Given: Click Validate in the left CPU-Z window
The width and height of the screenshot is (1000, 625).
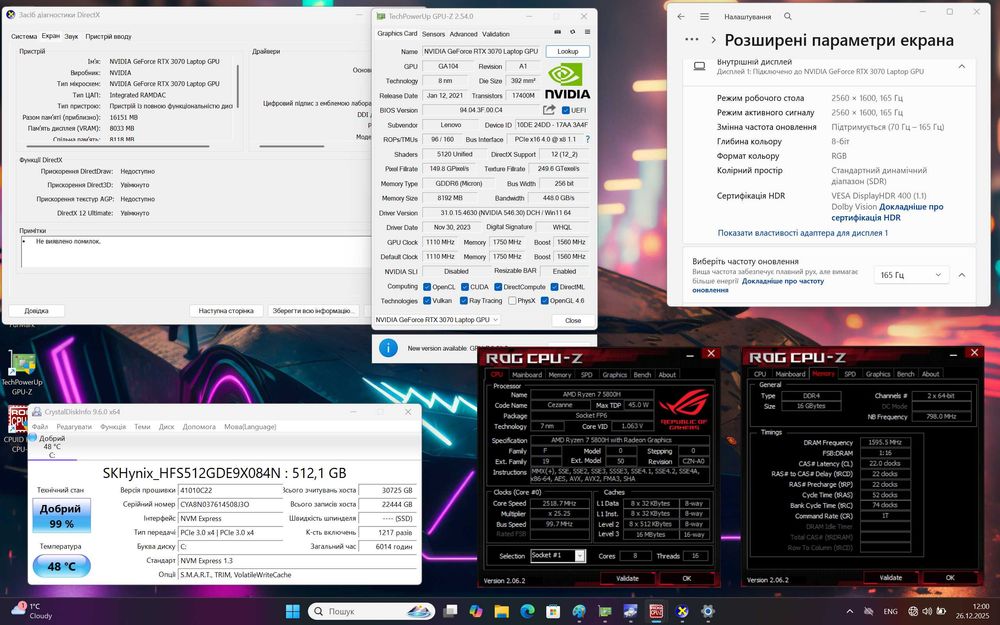Looking at the screenshot, I should [627, 578].
